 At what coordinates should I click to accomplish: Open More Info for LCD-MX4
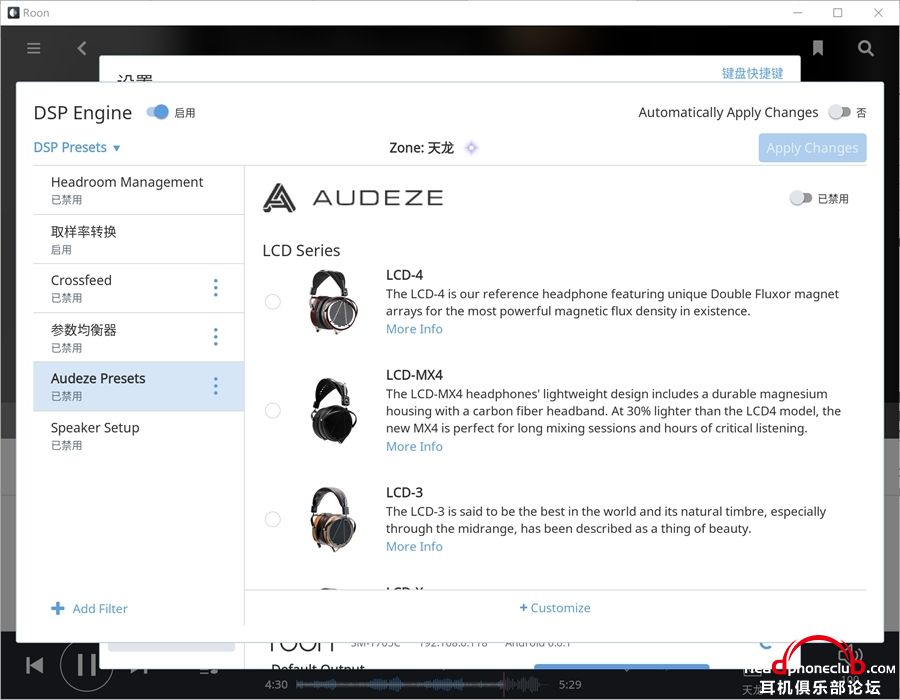(x=414, y=446)
